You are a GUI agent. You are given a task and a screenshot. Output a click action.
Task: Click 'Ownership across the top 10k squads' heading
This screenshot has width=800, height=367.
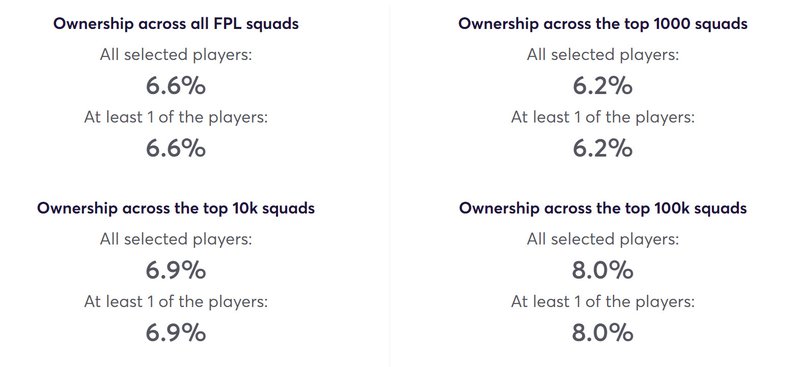[176, 208]
